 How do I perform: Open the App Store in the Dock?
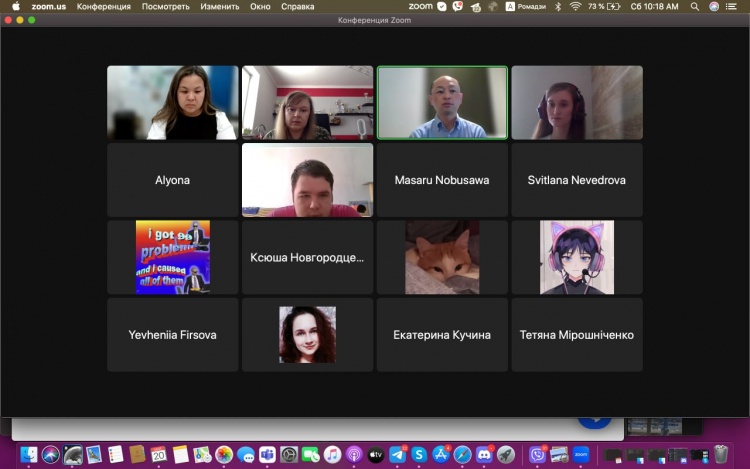tap(441, 455)
